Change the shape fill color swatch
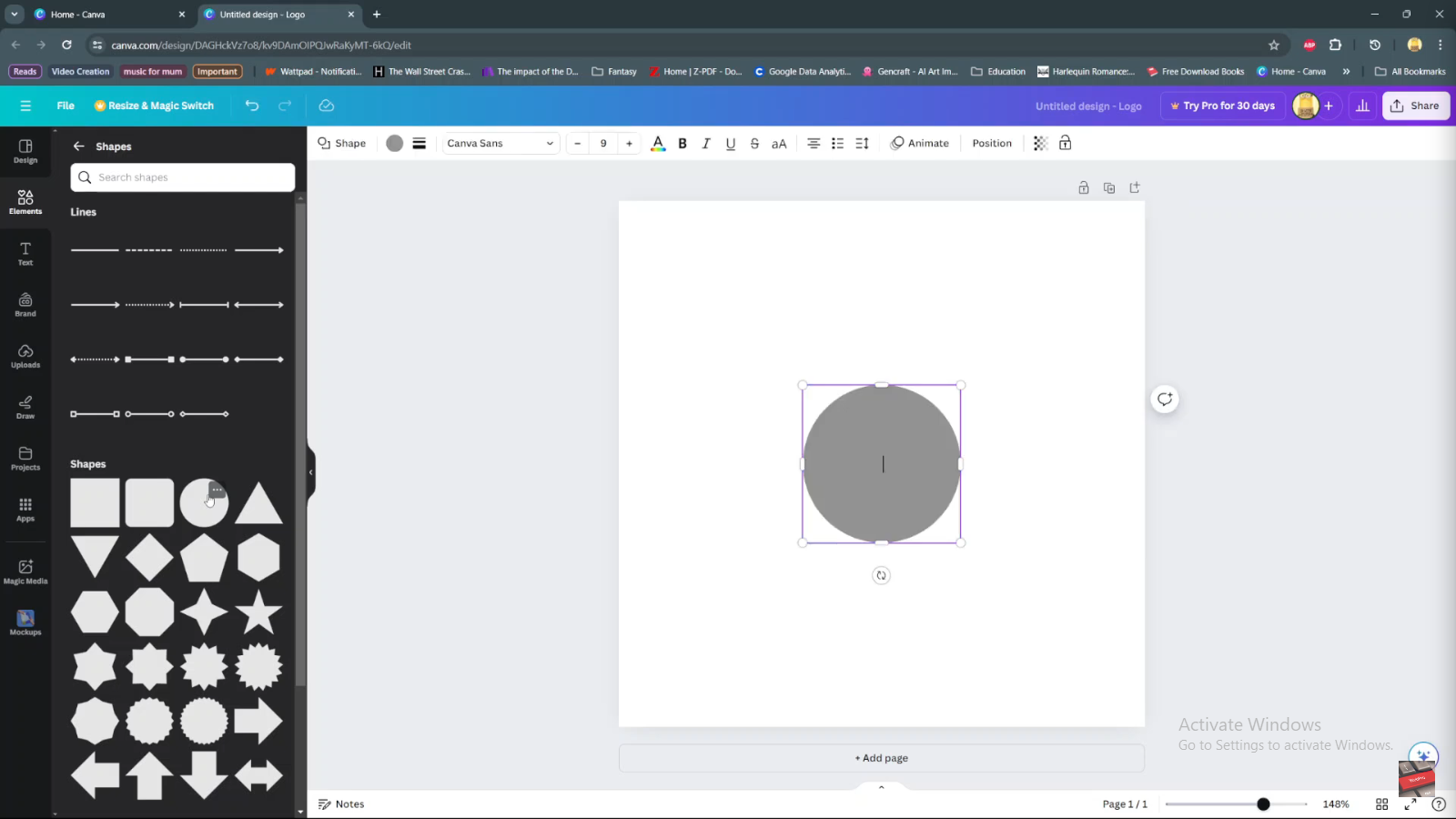The image size is (1456, 819). 394,143
